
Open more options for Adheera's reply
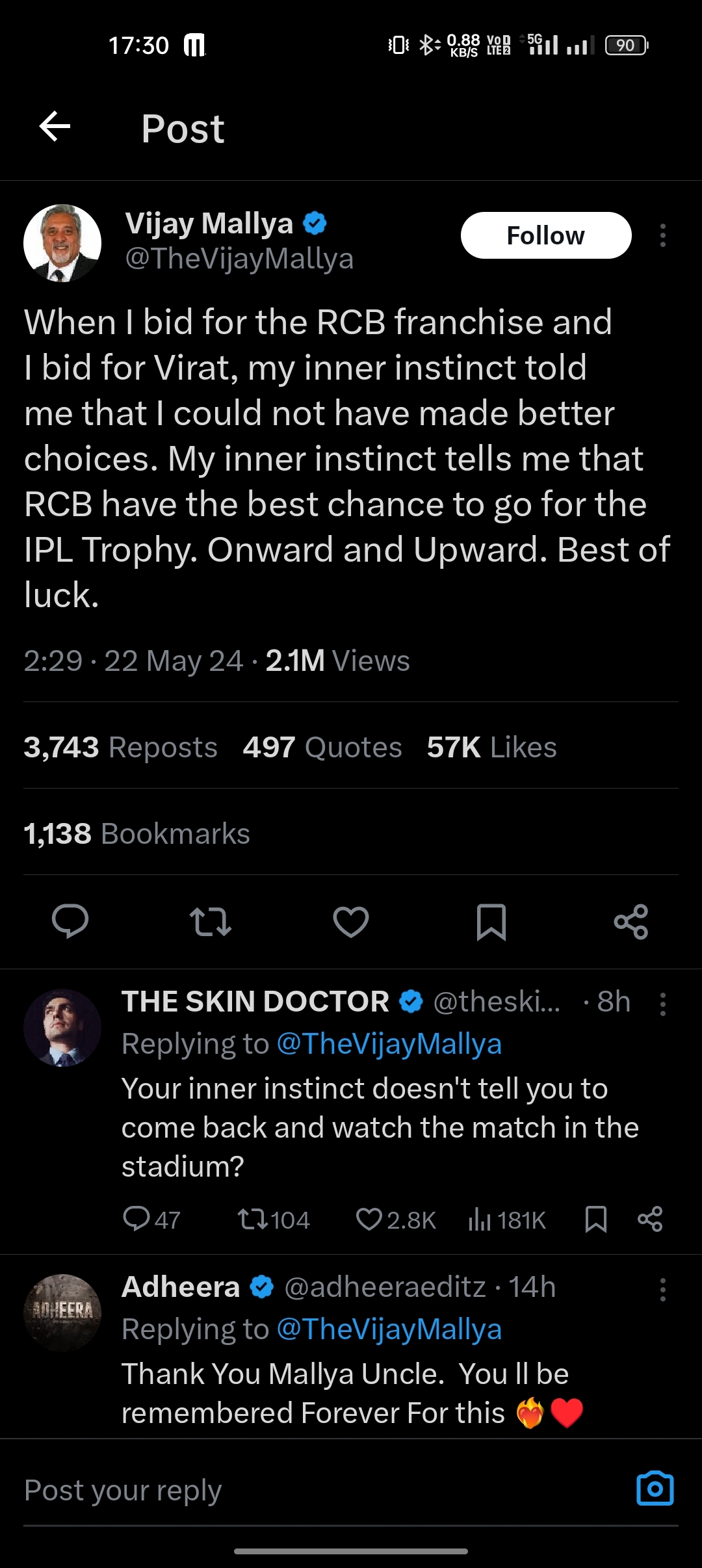pos(662,1290)
